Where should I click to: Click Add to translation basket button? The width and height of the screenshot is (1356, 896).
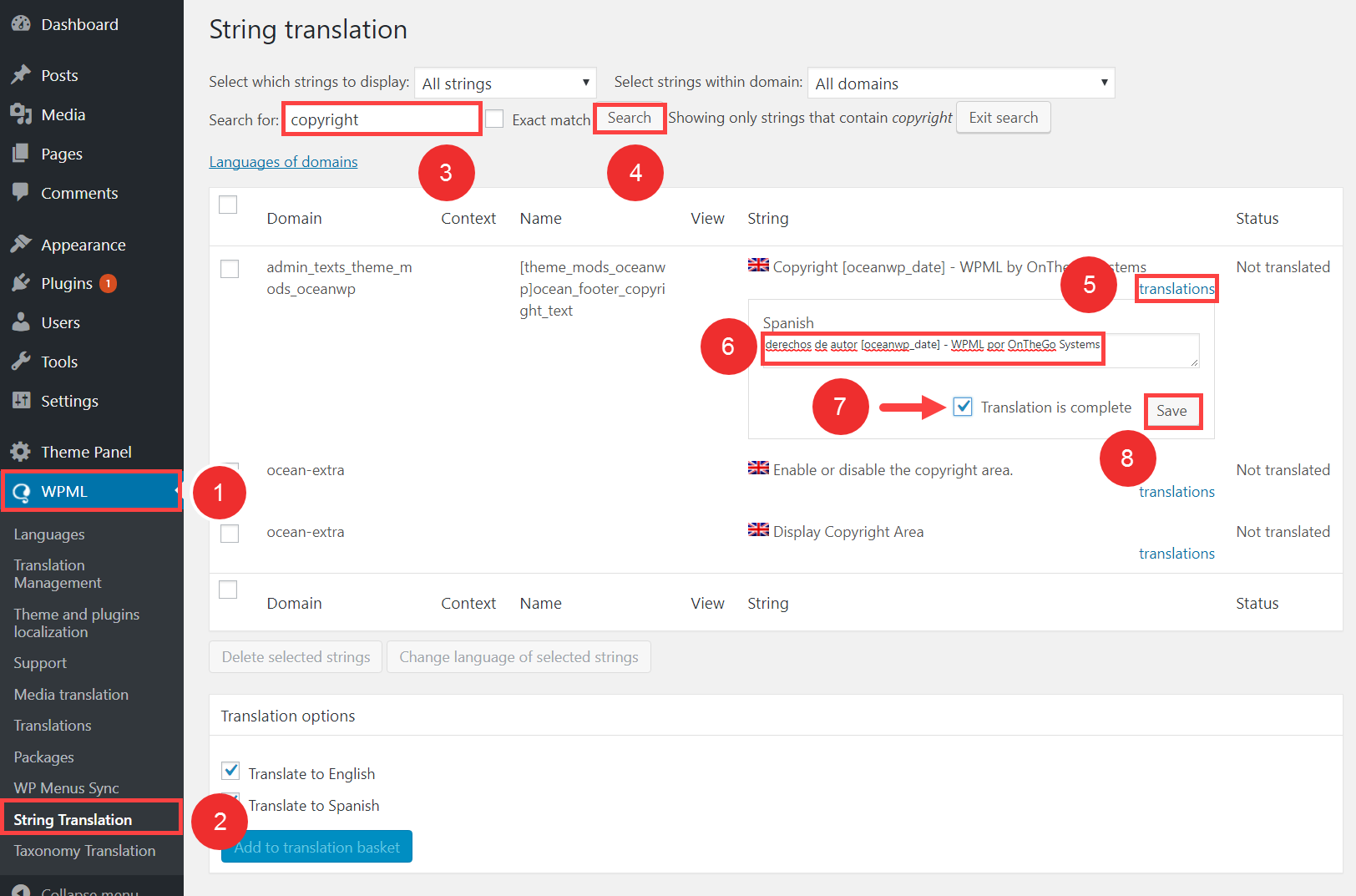pos(316,847)
